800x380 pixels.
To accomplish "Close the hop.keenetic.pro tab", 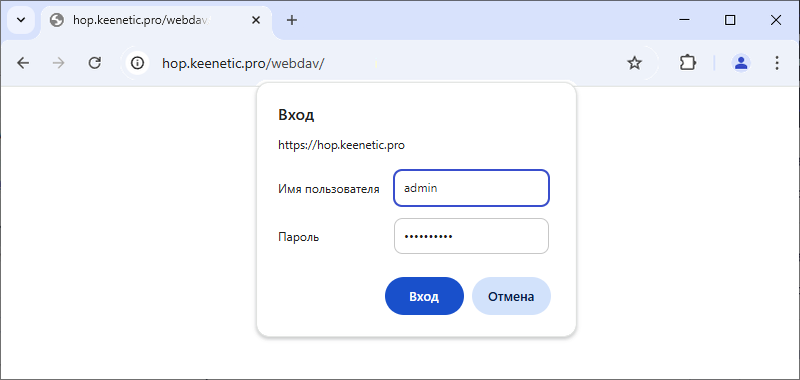I will [256, 20].
